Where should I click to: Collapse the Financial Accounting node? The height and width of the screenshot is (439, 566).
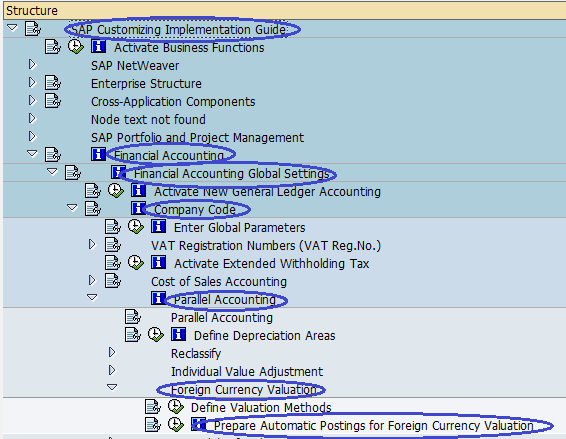32,154
